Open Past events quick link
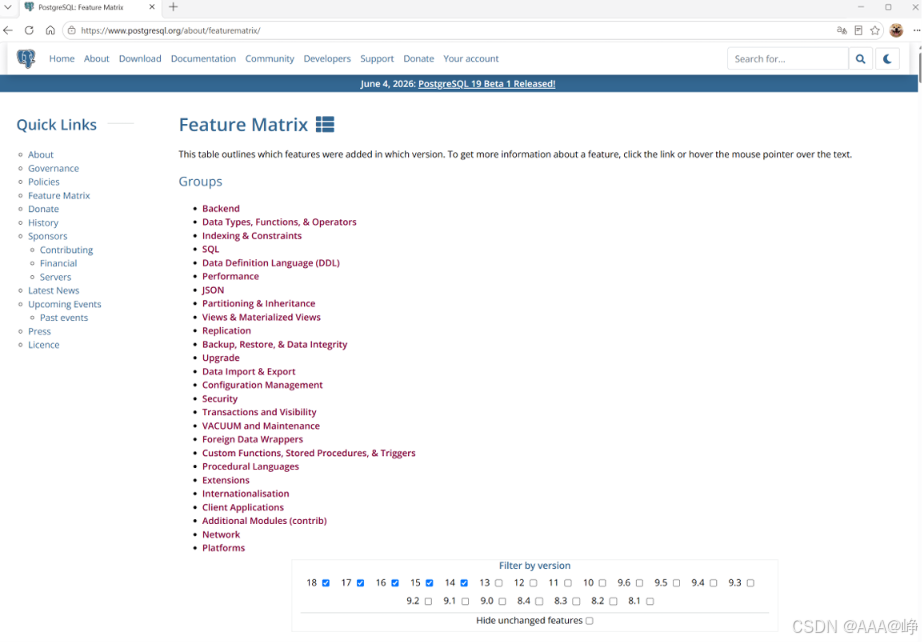 64,318
